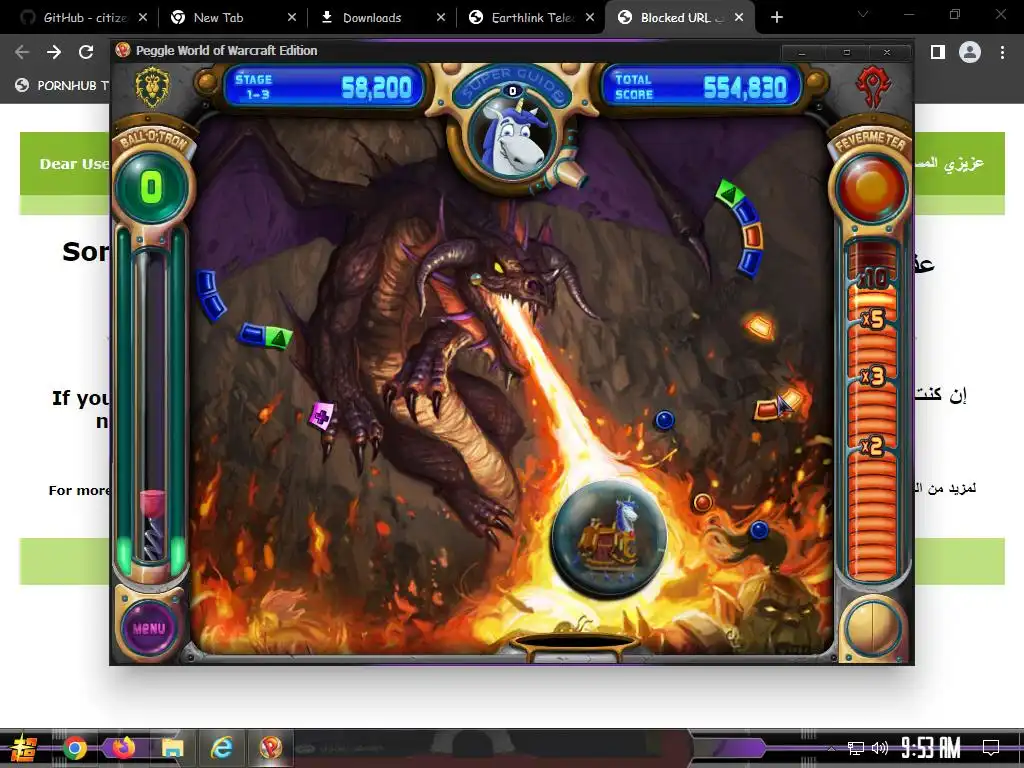Open a new browser tab with plus
Screen dimensions: 1024x768
776,18
